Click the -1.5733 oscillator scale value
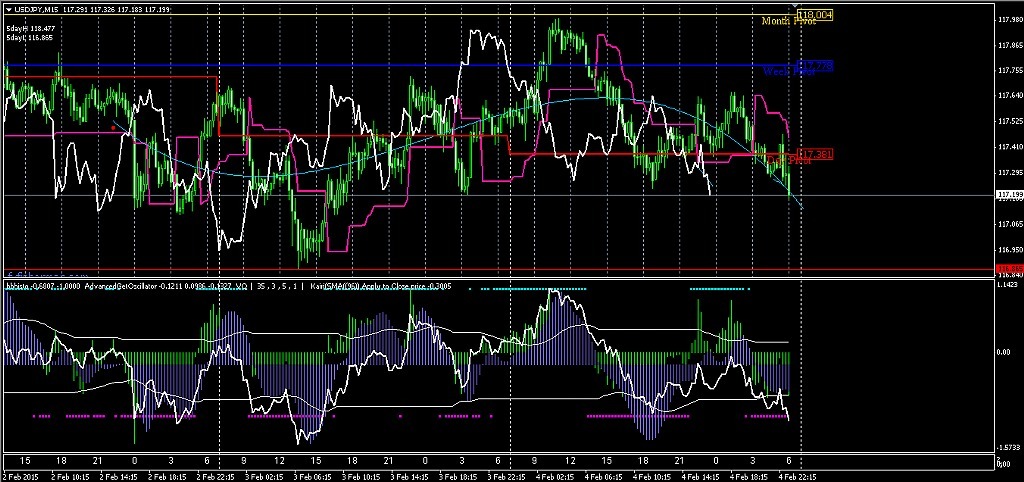The height and width of the screenshot is (482, 1024). point(1010,448)
